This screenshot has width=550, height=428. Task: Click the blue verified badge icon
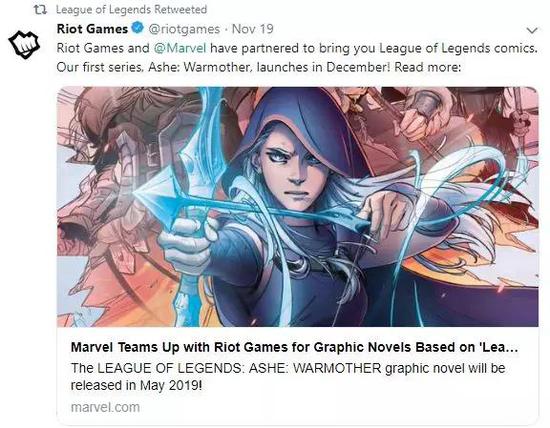pos(137,28)
